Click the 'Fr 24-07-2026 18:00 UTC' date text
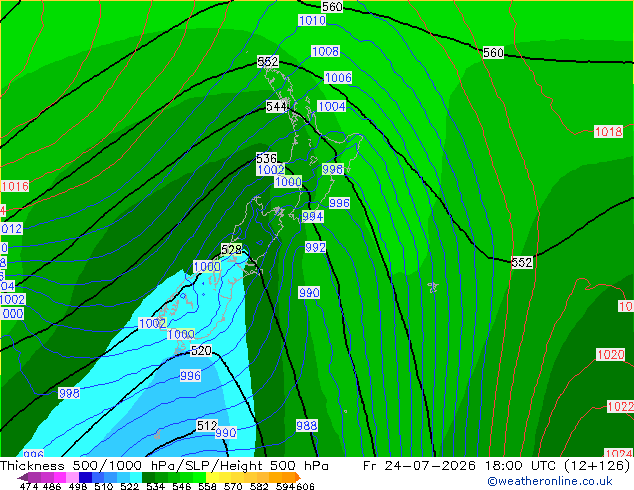This screenshot has height=490, width=634. 461,466
